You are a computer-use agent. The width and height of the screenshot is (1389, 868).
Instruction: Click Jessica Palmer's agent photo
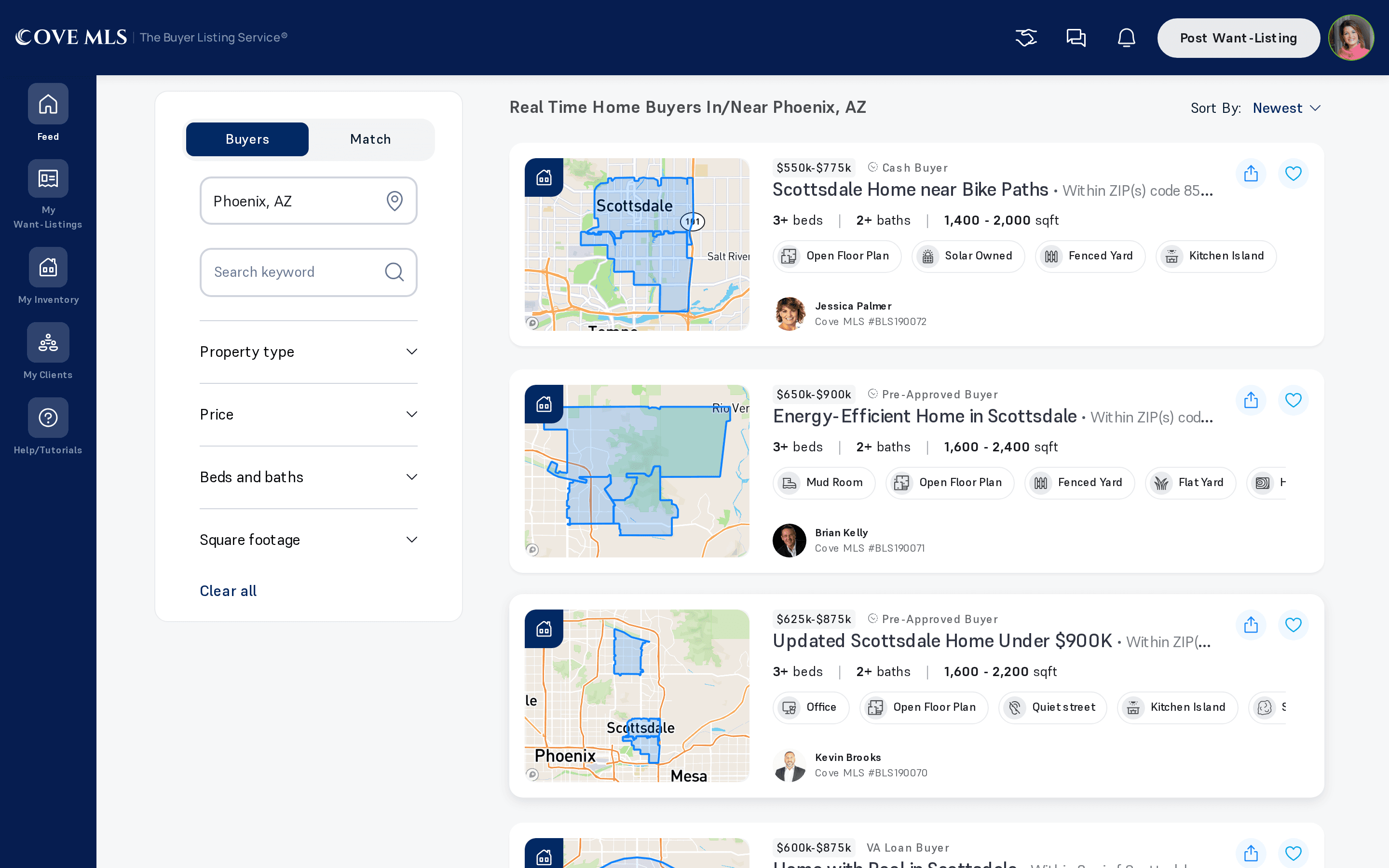[789, 314]
